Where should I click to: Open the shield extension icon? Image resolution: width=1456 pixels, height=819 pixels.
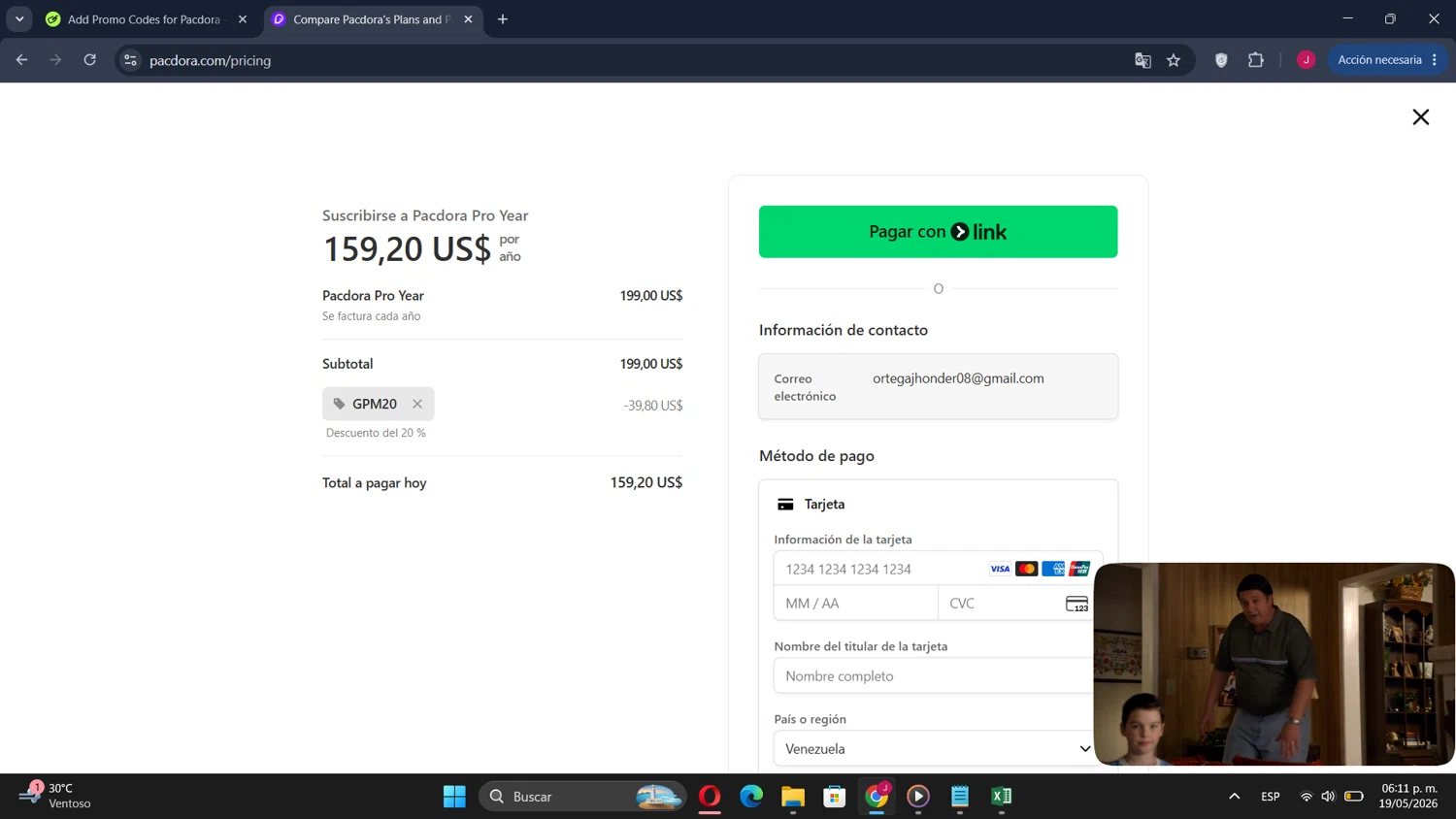(x=1221, y=60)
